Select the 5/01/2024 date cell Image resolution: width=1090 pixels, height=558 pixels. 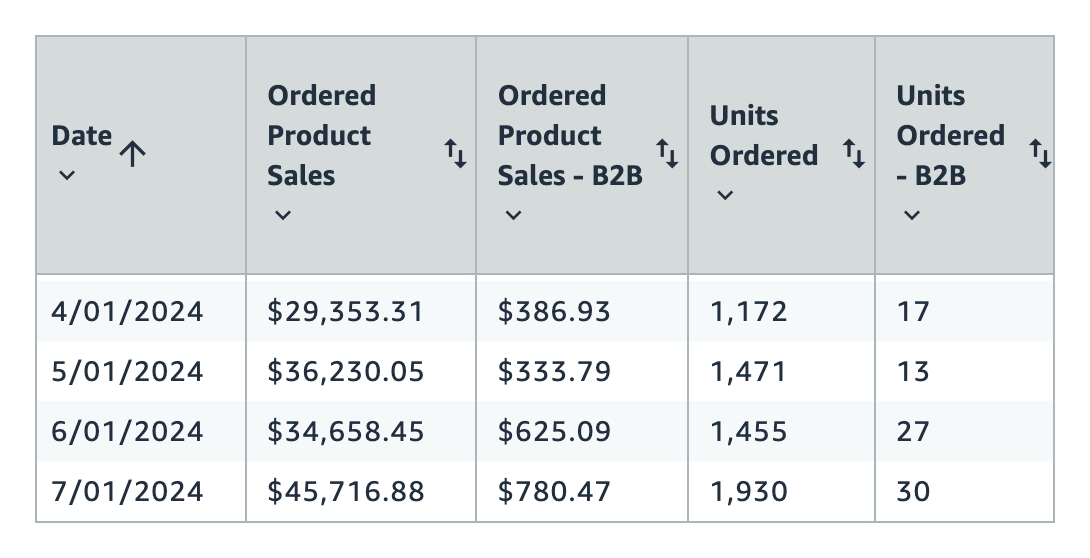pyautogui.click(x=127, y=372)
